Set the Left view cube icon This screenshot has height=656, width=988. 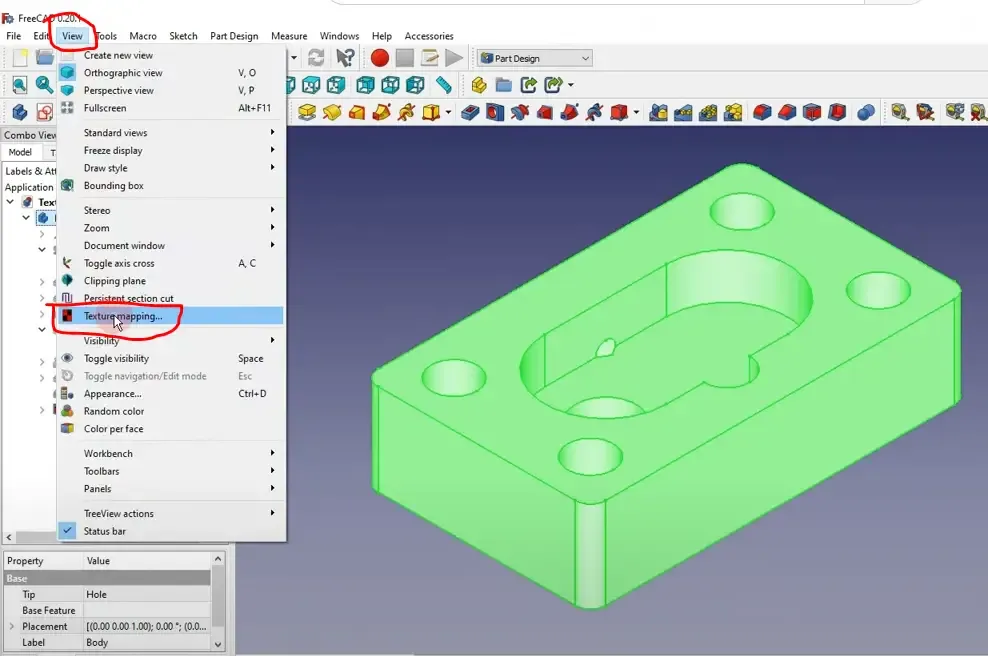(415, 84)
